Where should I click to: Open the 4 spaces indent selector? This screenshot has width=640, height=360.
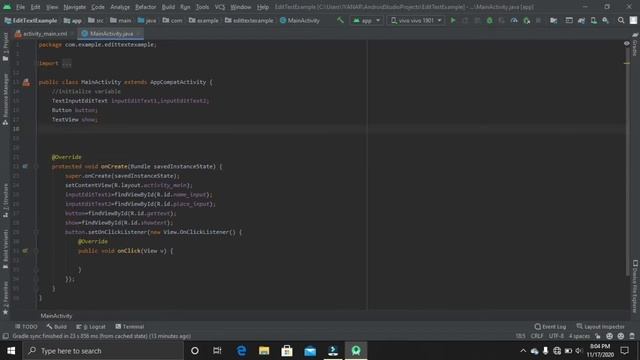point(579,336)
